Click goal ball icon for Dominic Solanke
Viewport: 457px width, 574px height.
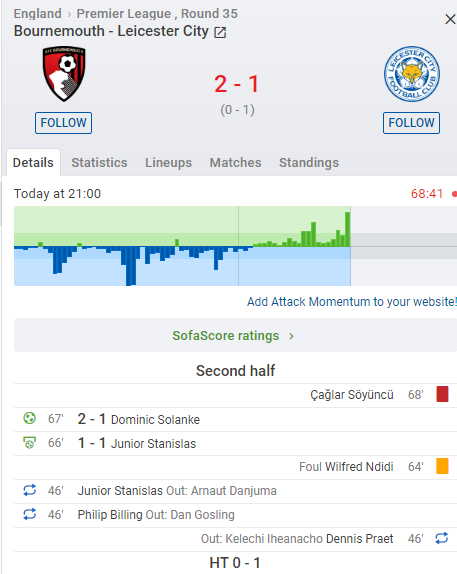(29, 418)
